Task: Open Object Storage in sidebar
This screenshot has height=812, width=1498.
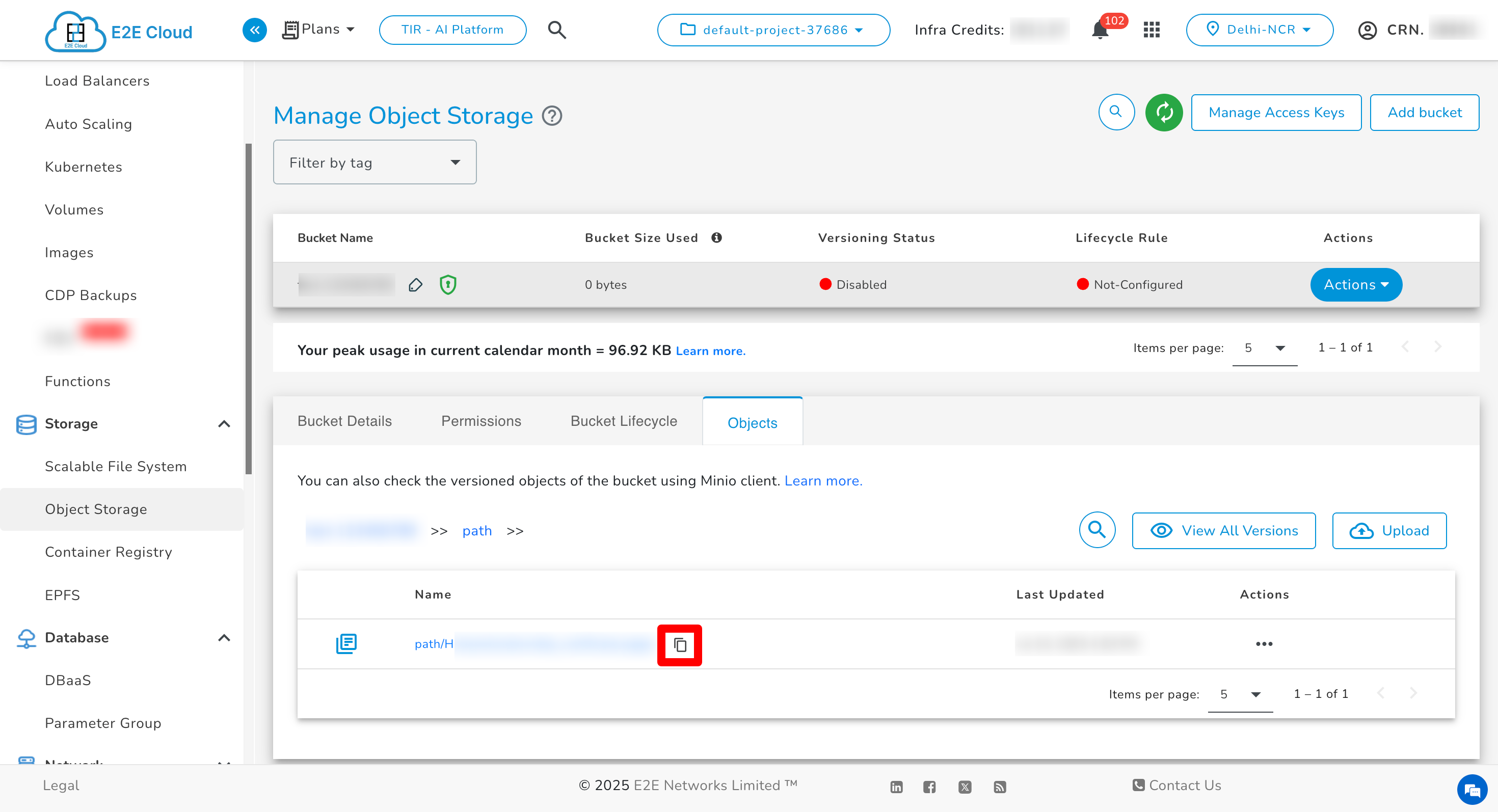Action: [x=122, y=508]
